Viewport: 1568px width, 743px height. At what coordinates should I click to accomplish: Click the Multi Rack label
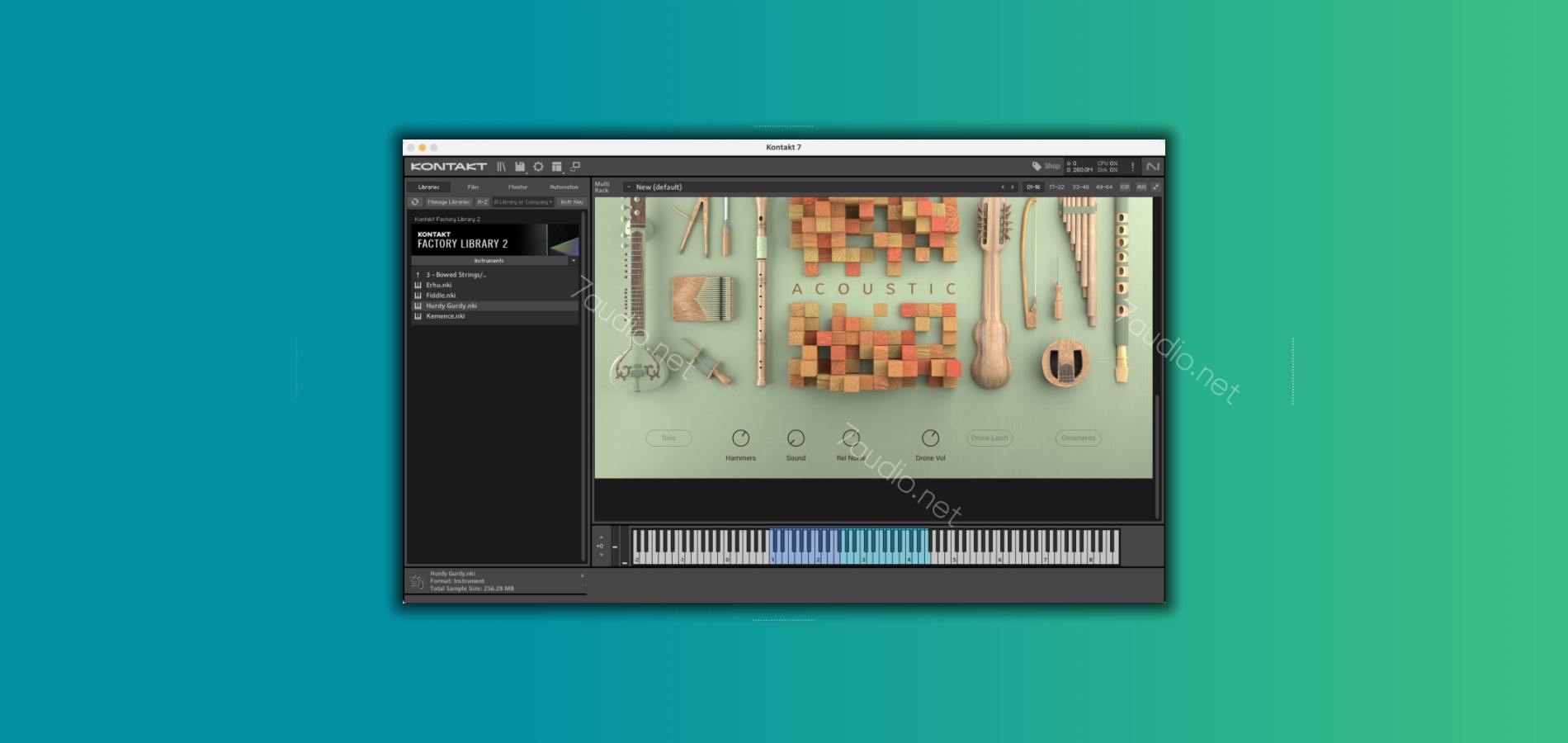602,187
